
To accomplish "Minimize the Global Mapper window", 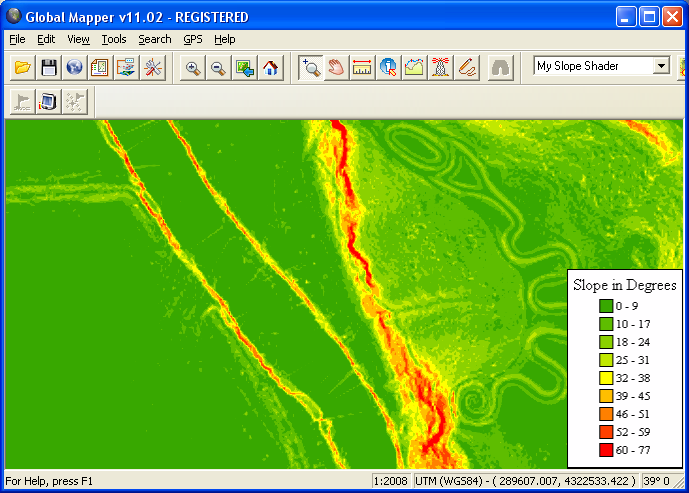I will (625, 17).
